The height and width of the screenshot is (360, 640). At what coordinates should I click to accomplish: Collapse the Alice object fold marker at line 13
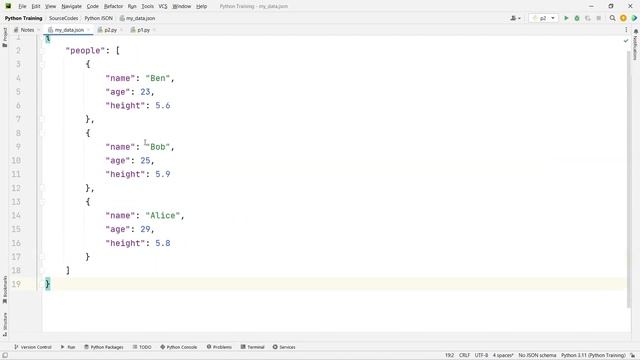[42, 202]
